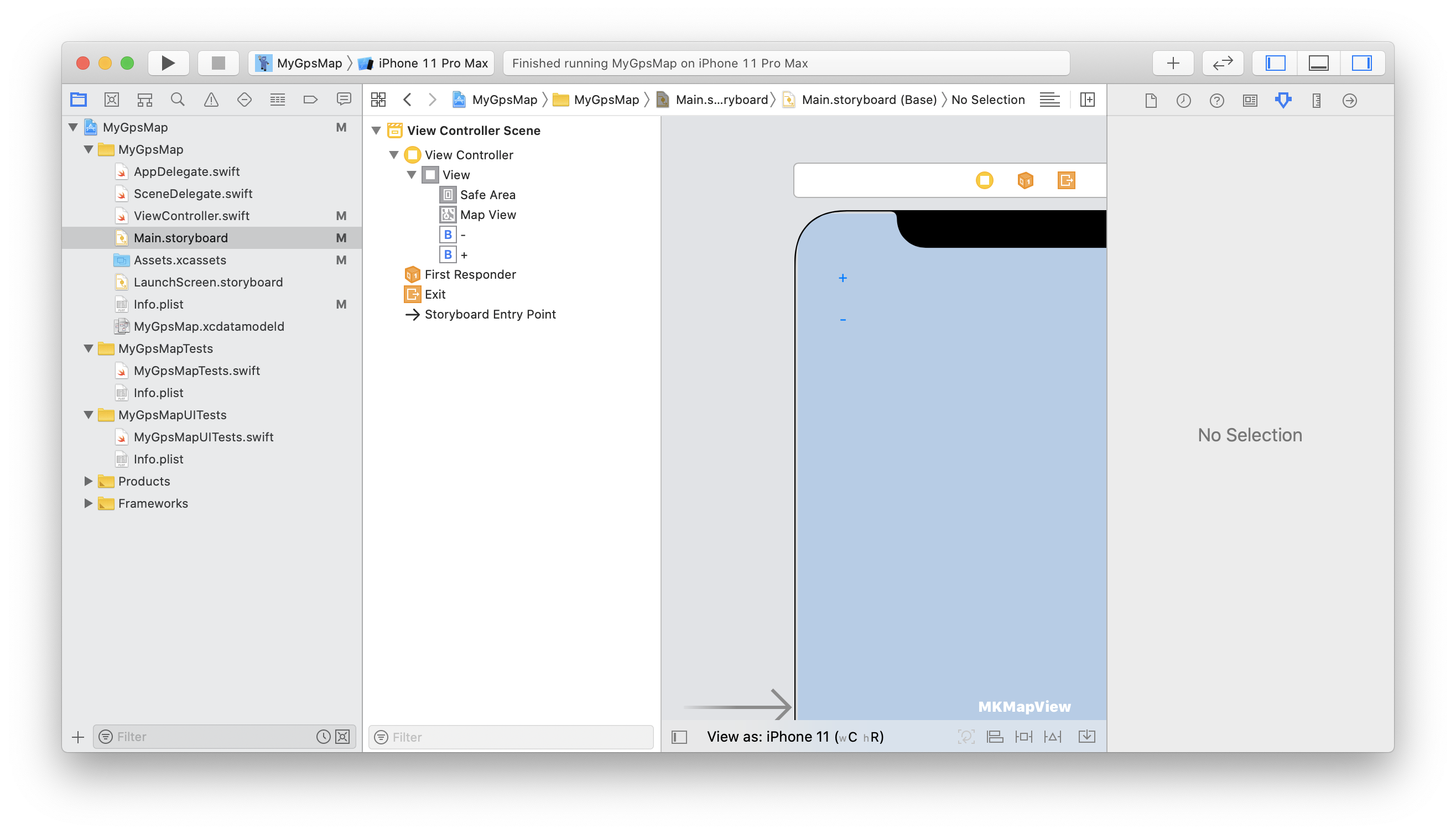Collapse the MyGpsMap group folder
The width and height of the screenshot is (1456, 834).
tap(88, 149)
